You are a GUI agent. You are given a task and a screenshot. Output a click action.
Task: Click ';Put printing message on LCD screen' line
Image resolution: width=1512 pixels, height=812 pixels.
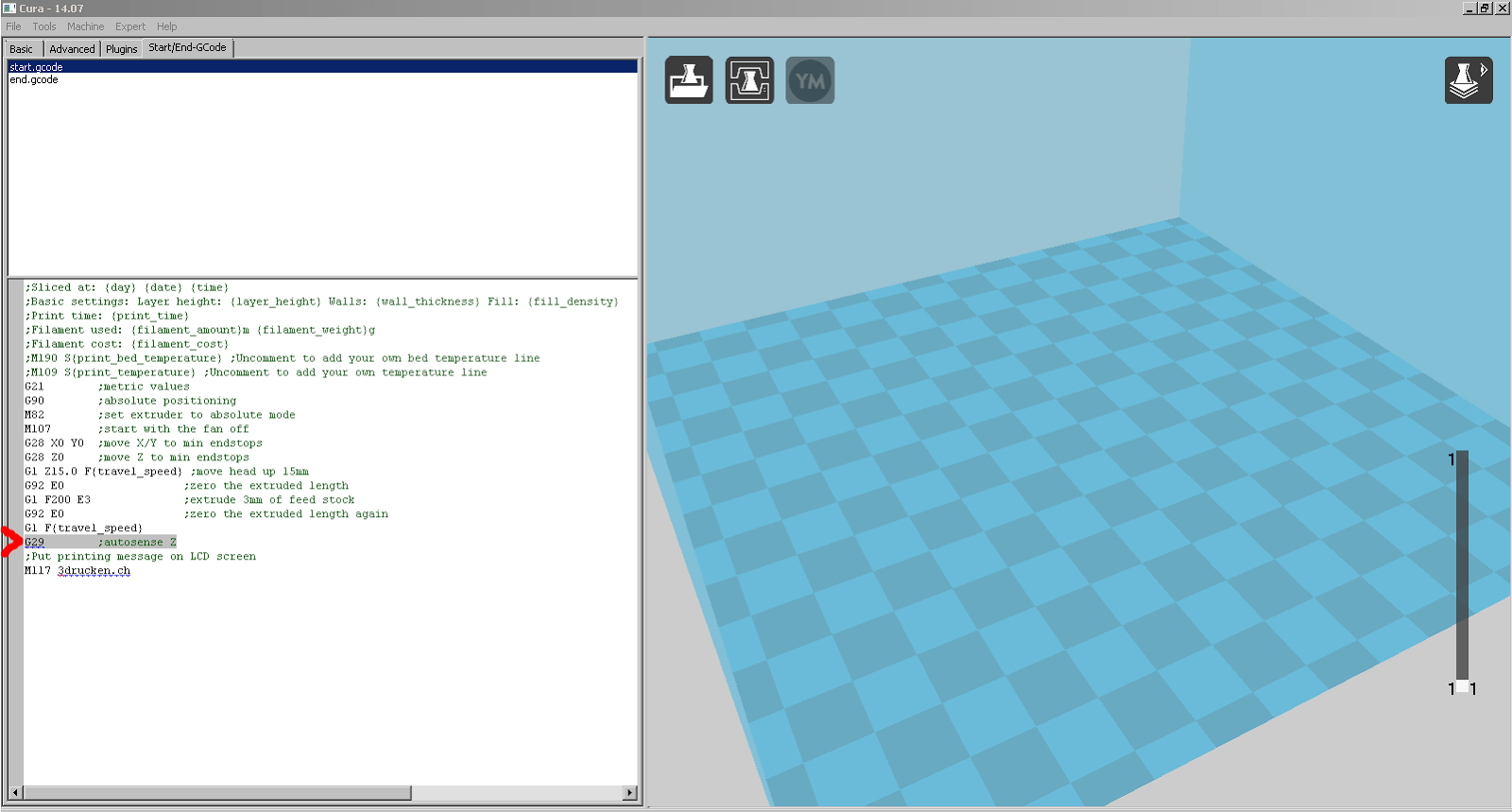pos(140,557)
